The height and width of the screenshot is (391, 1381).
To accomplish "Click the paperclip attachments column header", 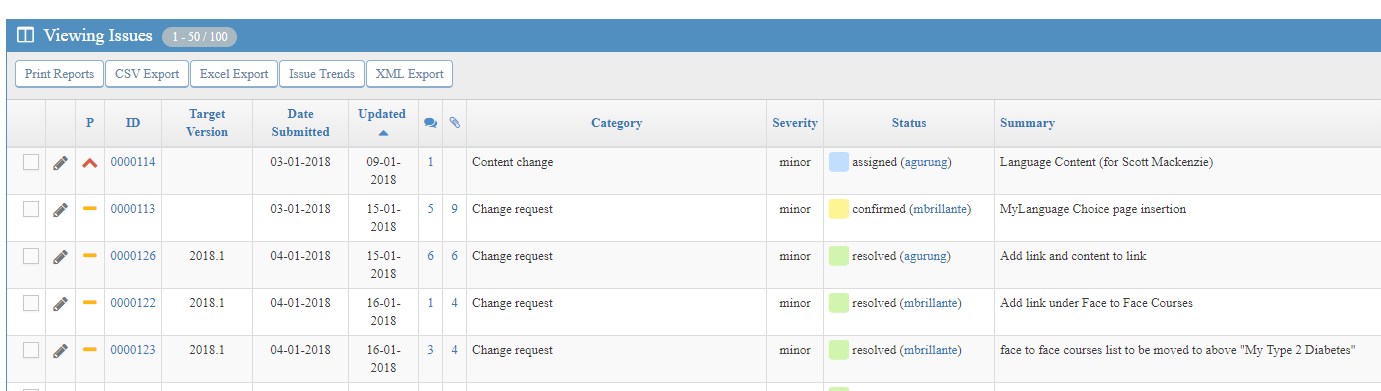I will pyautogui.click(x=454, y=123).
